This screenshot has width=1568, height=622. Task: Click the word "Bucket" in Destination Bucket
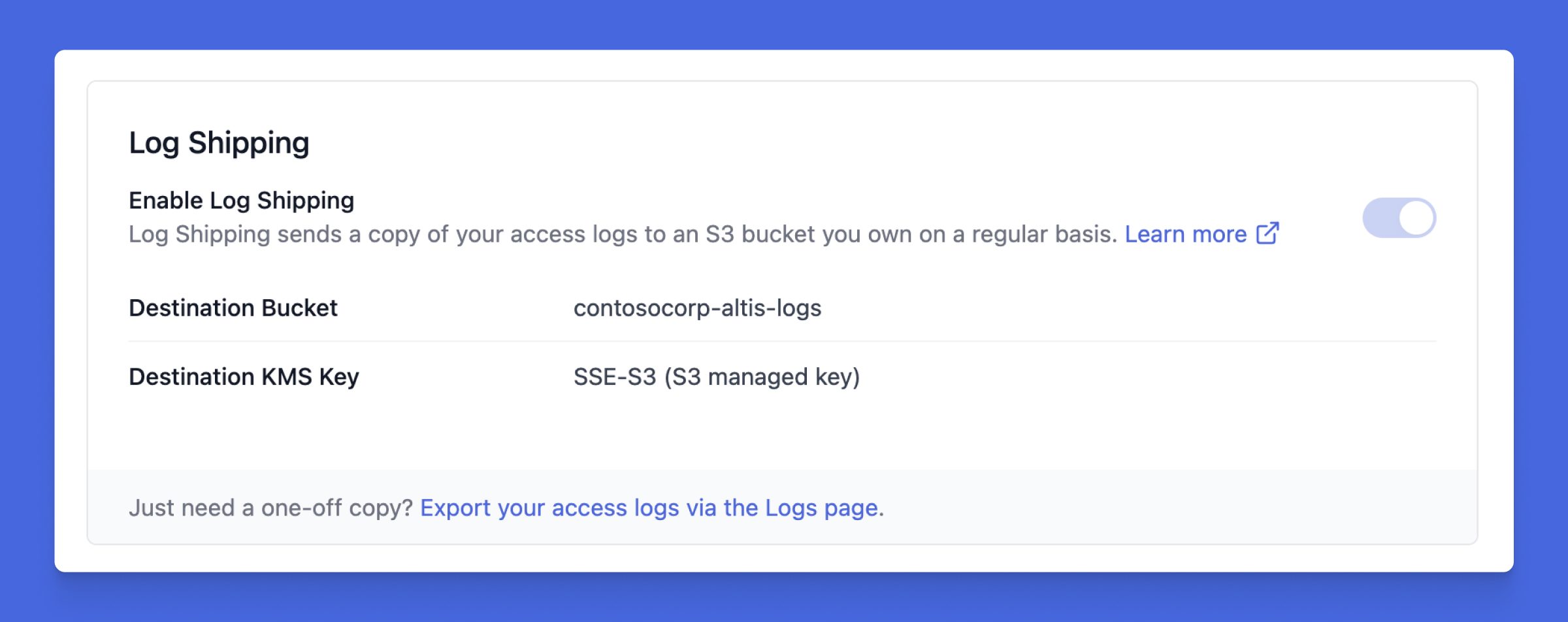pos(299,308)
